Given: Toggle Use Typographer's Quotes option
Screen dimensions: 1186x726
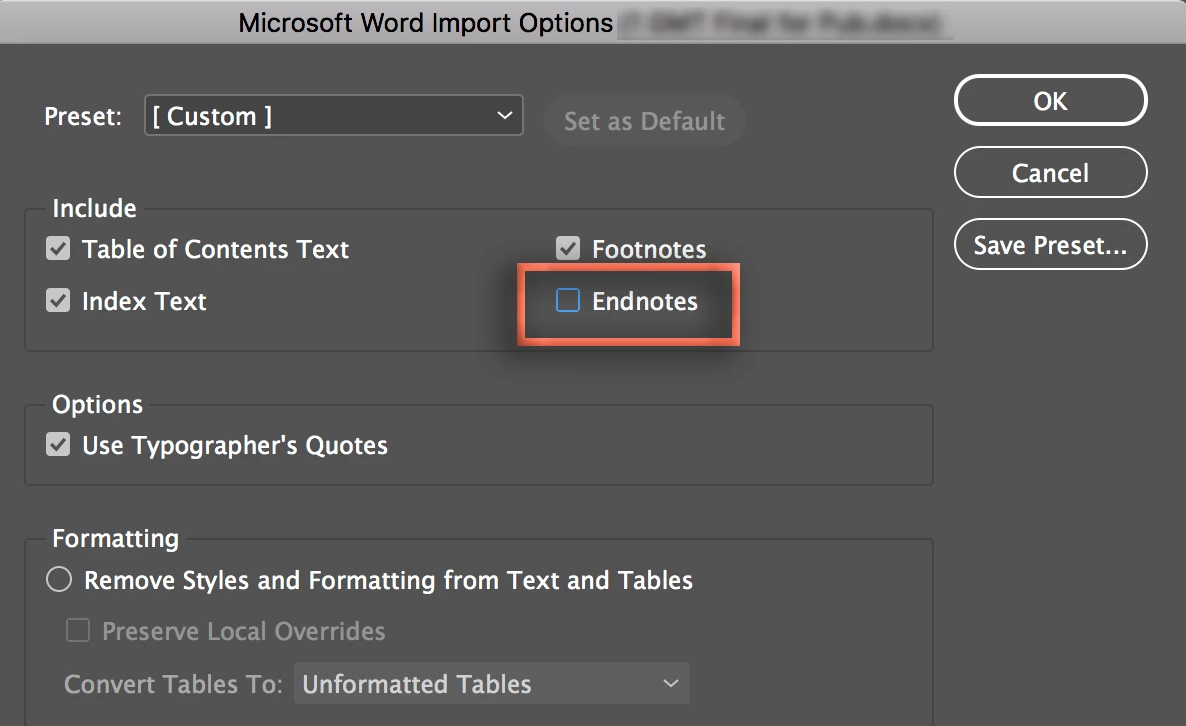Looking at the screenshot, I should (59, 445).
